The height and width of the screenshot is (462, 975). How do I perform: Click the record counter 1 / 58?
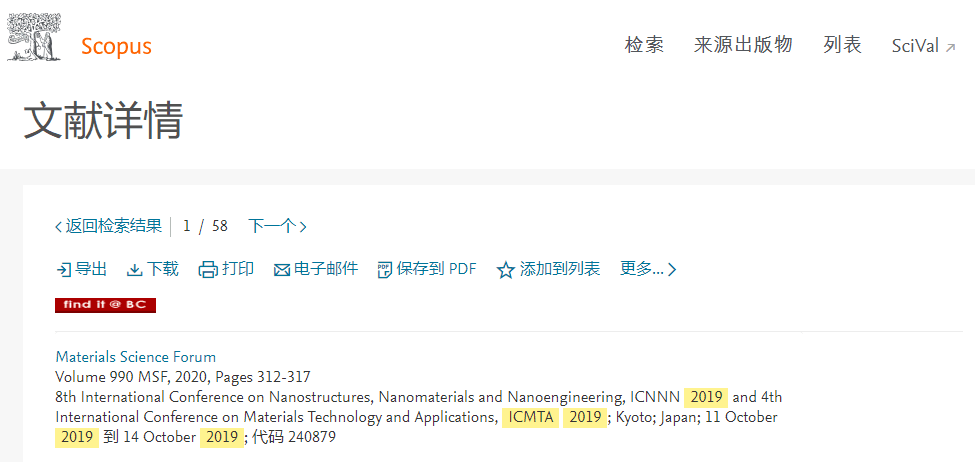click(x=205, y=226)
